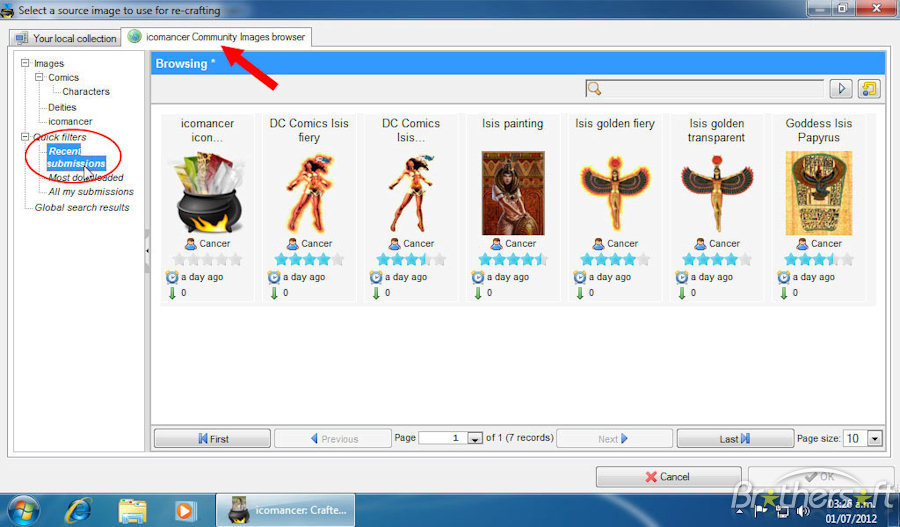Screen dimensions: 900x527
Task: Switch to Your local collection tab
Action: pyautogui.click(x=66, y=38)
